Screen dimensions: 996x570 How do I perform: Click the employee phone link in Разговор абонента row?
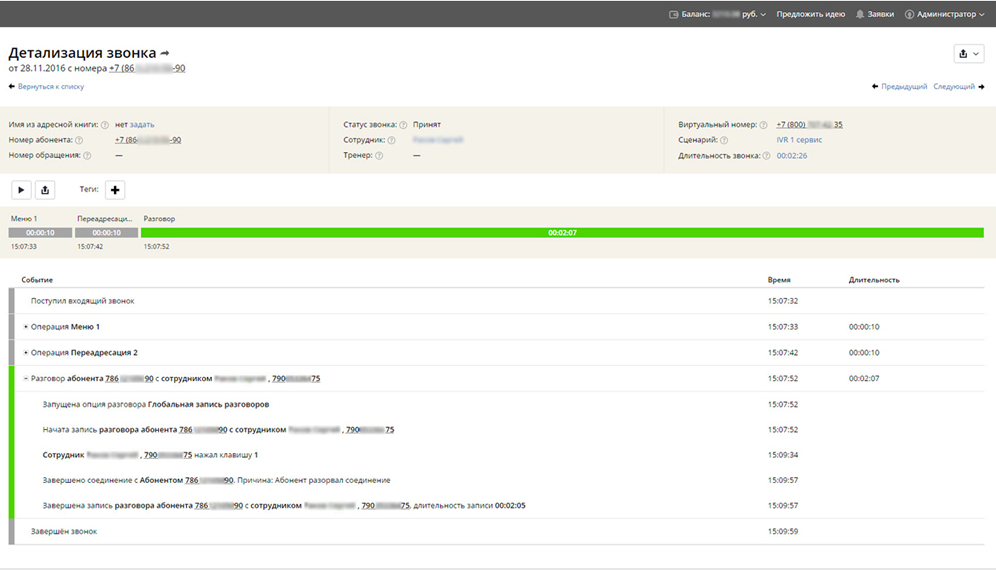[296, 378]
